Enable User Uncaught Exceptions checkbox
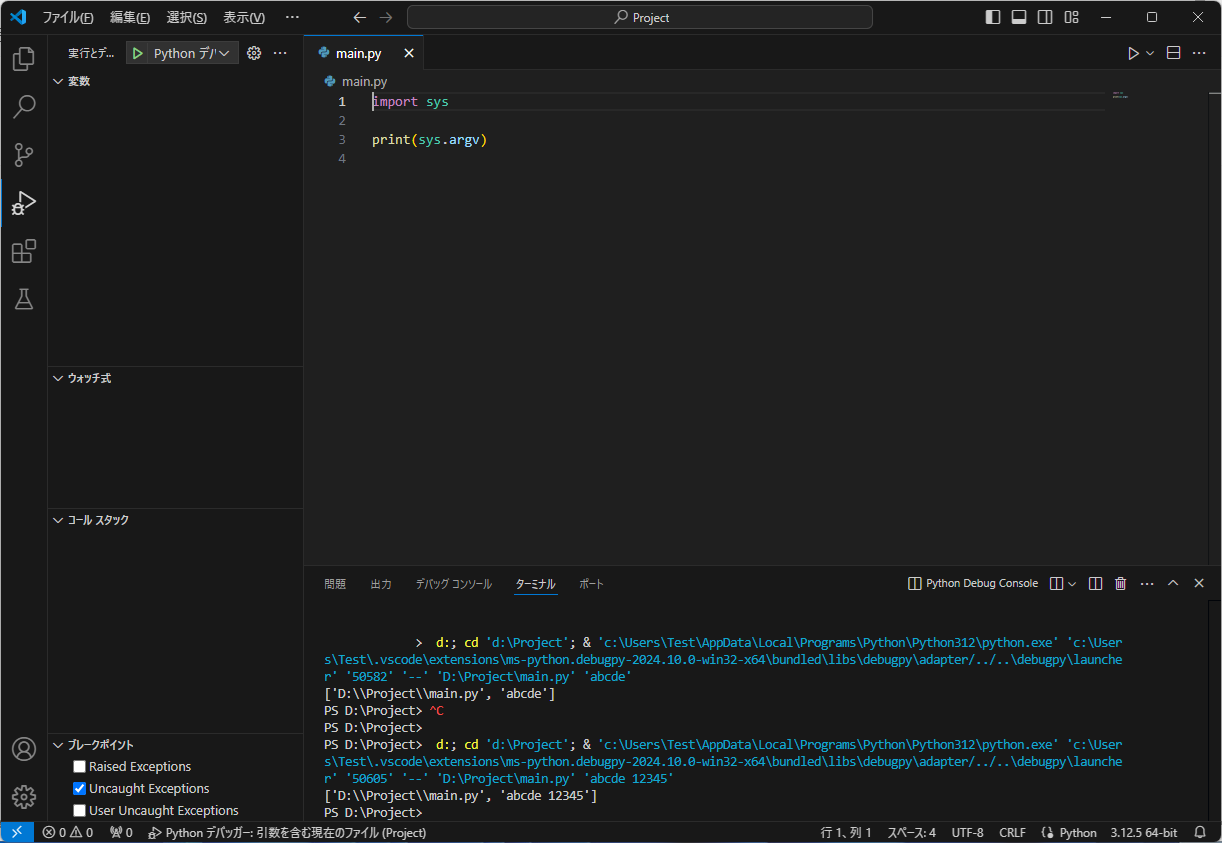Image resolution: width=1222 pixels, height=843 pixels. (80, 810)
